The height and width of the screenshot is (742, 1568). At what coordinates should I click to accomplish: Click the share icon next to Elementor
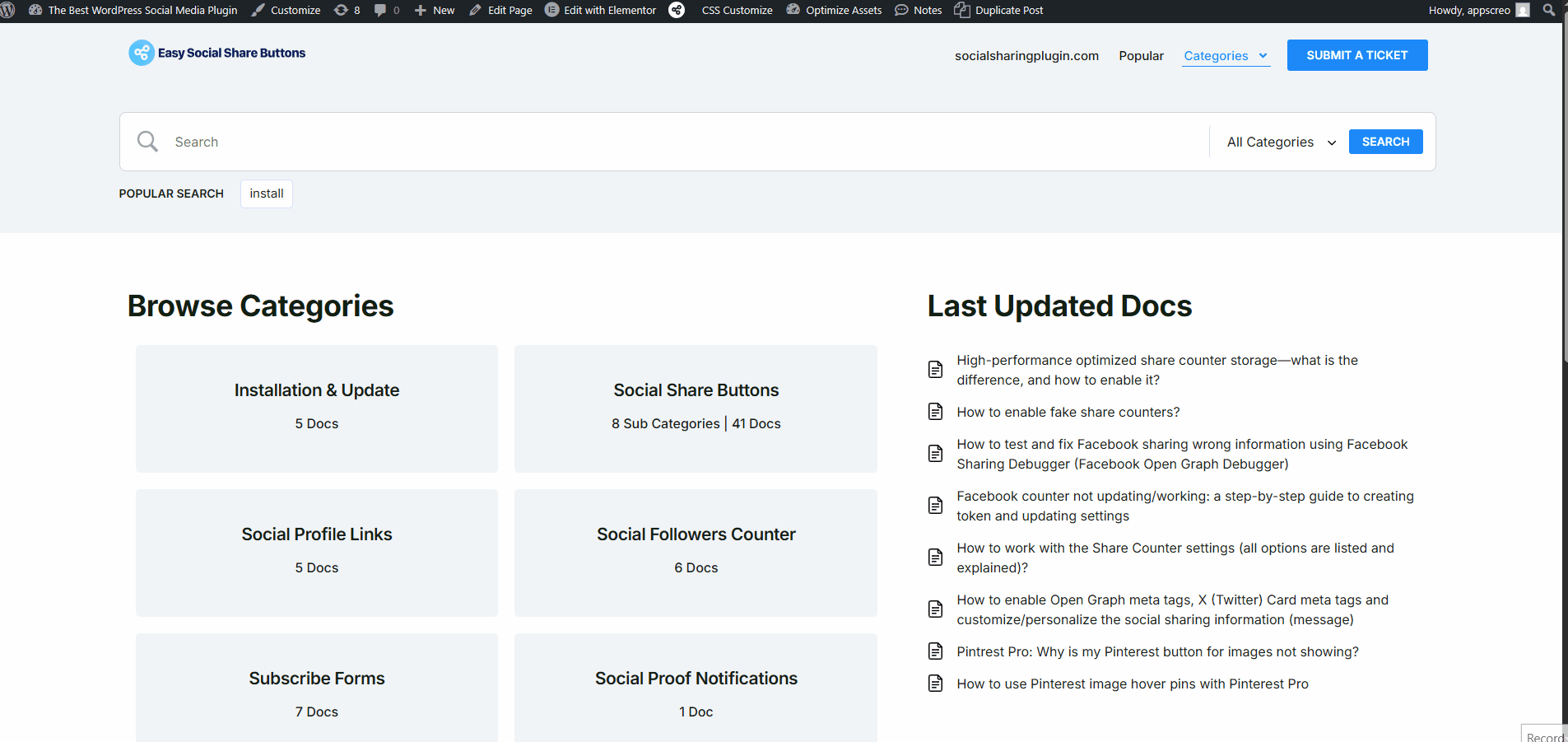click(677, 10)
